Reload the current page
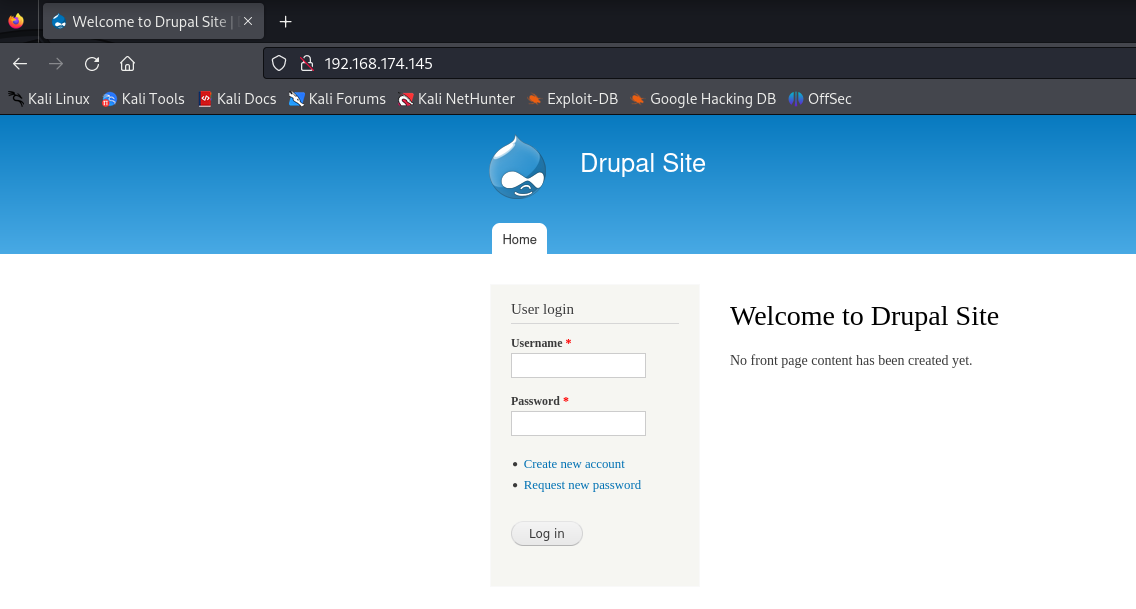The height and width of the screenshot is (609, 1136). coord(92,64)
